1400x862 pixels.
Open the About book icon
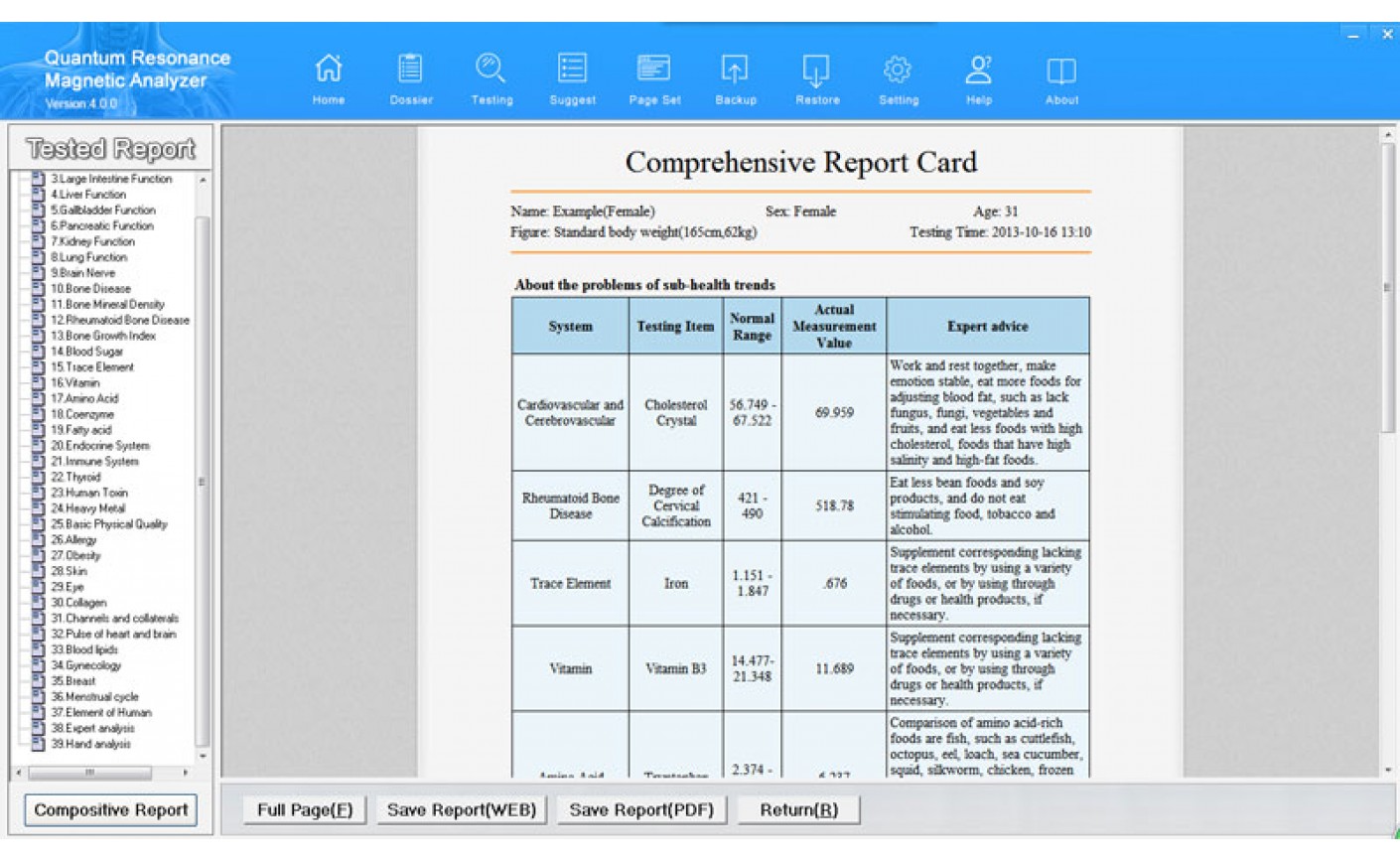(x=1061, y=70)
